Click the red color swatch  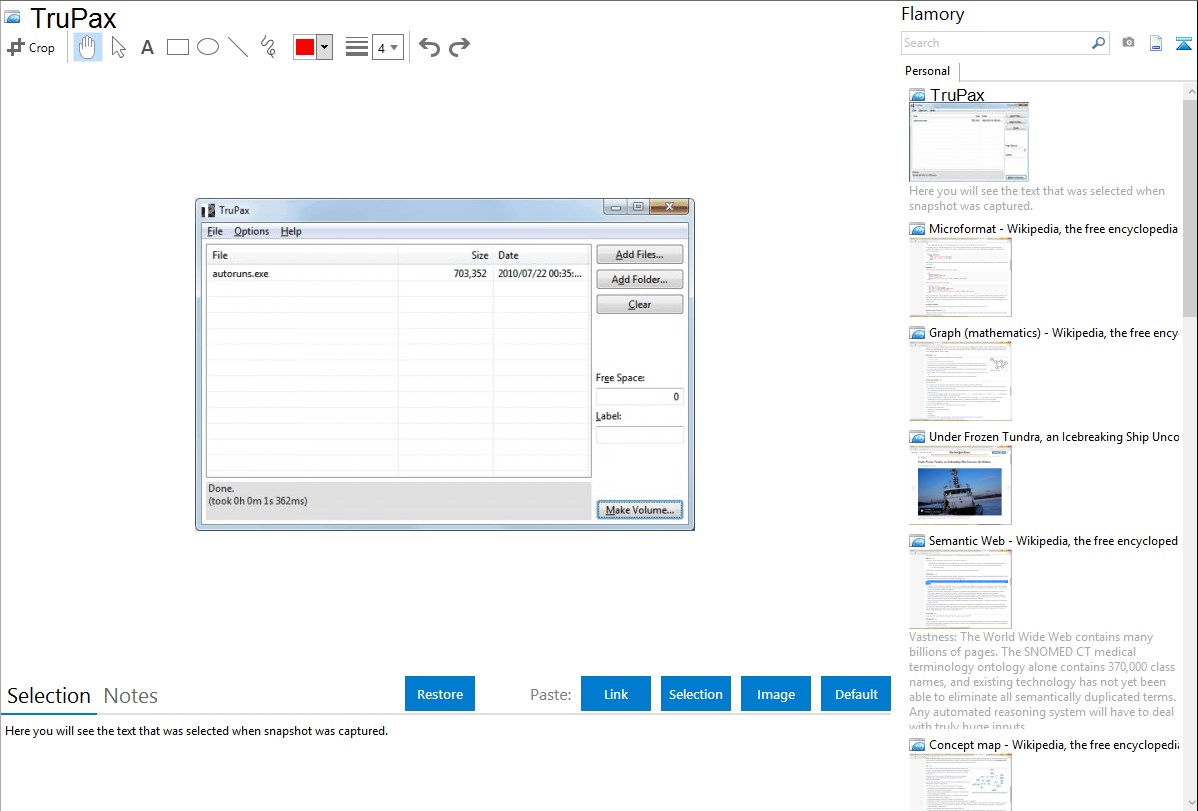[305, 47]
